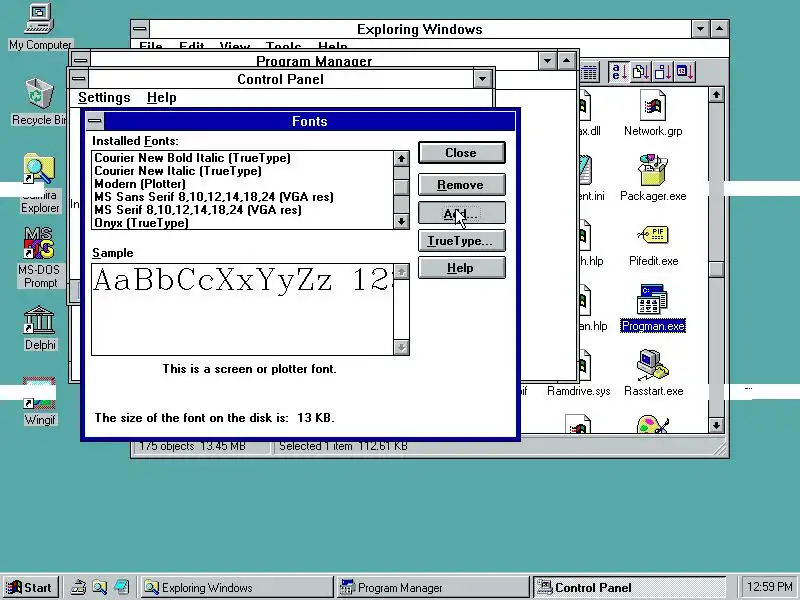Select MS Serif 8,10,12,14,18,24 (VGA res) font
800x600 pixels.
(242, 210)
